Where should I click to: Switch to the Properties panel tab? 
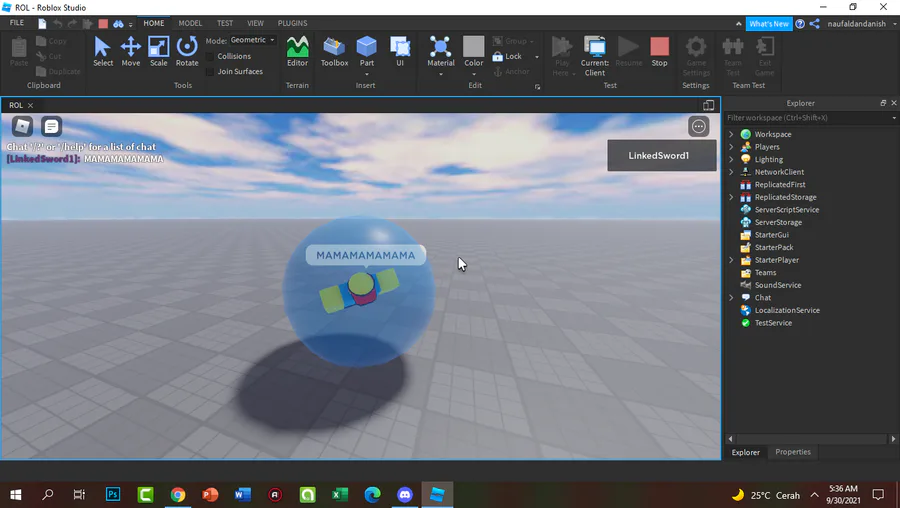coord(793,452)
